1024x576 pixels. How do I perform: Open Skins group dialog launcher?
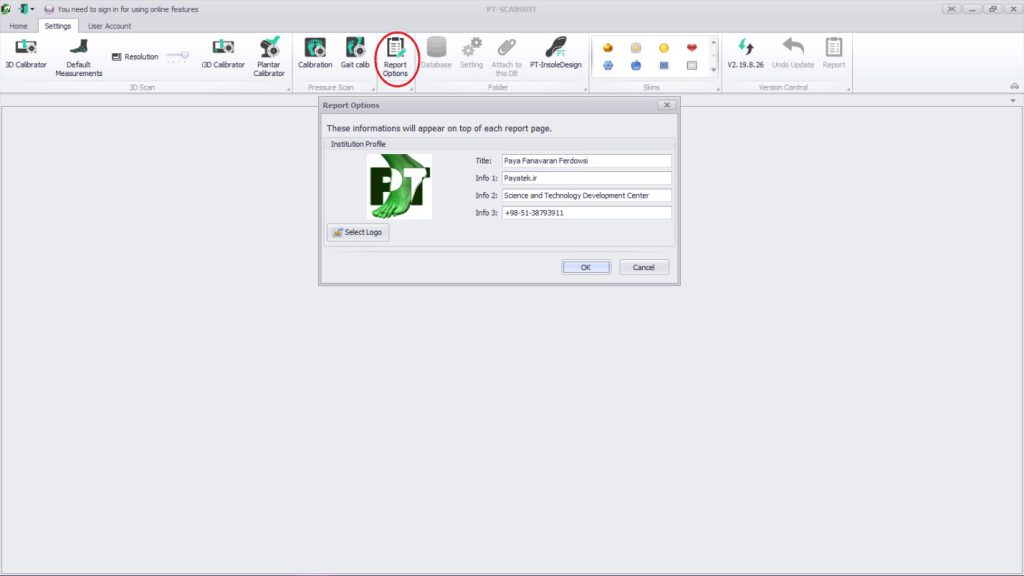click(718, 89)
